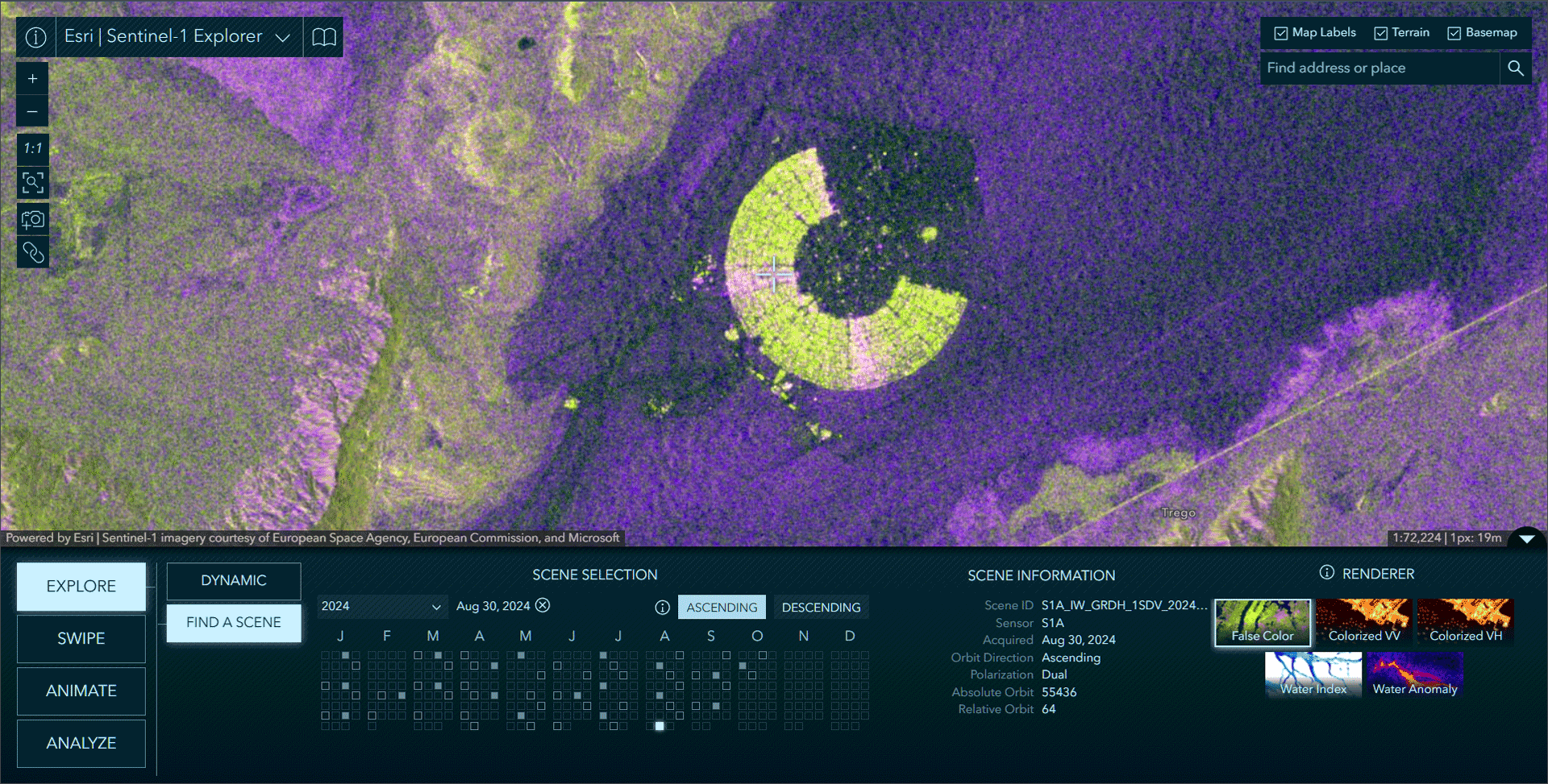Select Find a Scene option
Image resolution: width=1548 pixels, height=784 pixels.
pos(234,623)
